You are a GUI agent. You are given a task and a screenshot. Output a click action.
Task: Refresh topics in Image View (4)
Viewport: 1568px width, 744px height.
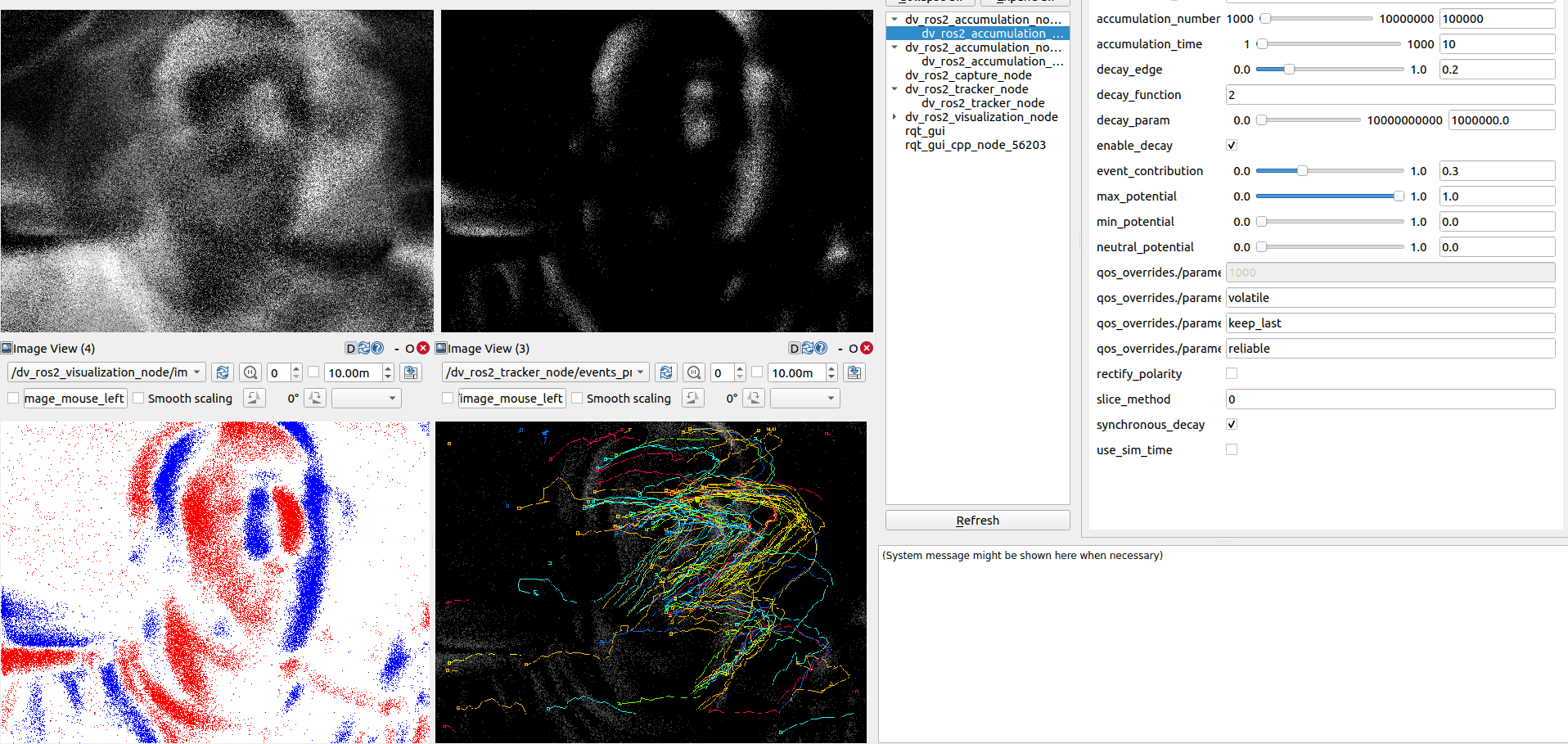[x=222, y=373]
